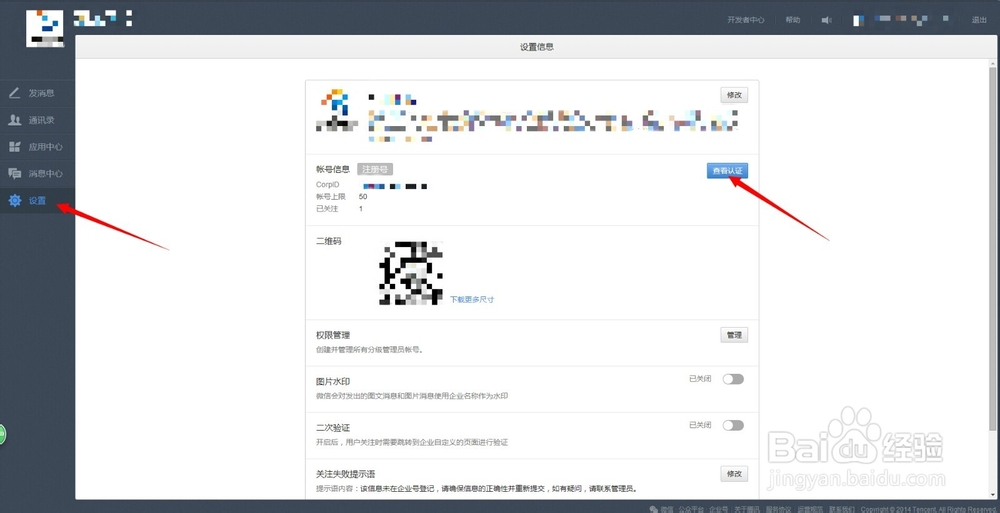Click the QR code image
This screenshot has width=1000, height=513.
pos(411,272)
